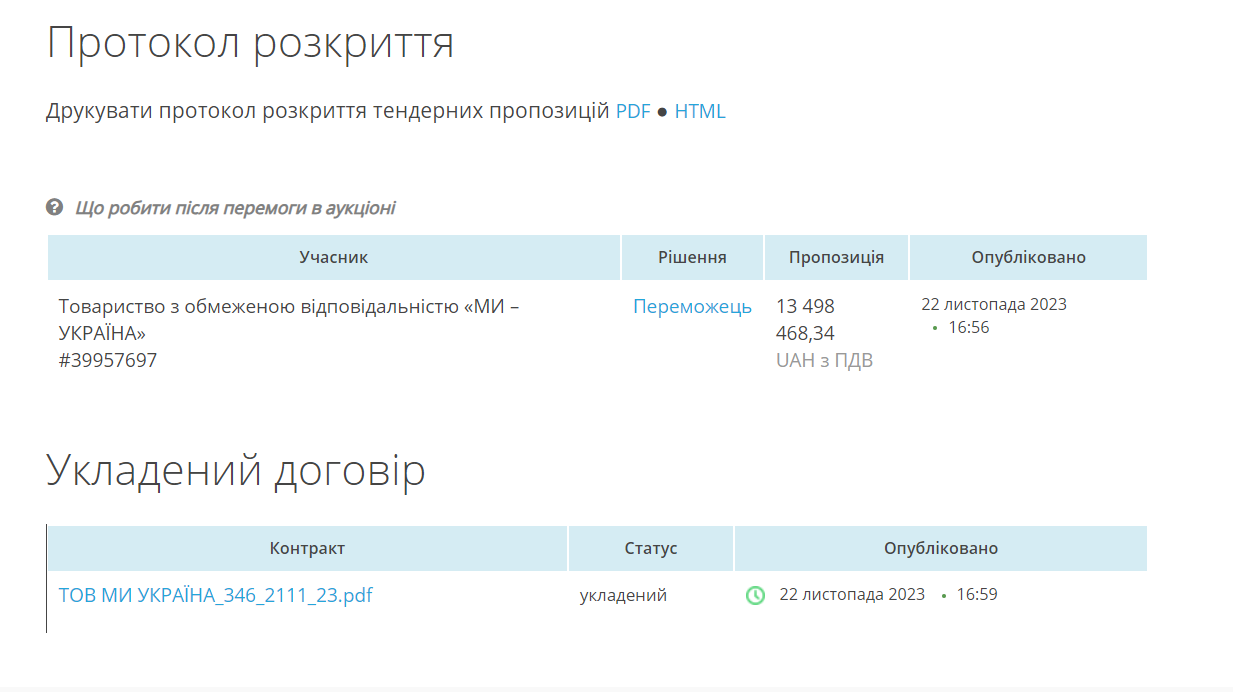Click the 'Переможець' decision link

pos(692,306)
